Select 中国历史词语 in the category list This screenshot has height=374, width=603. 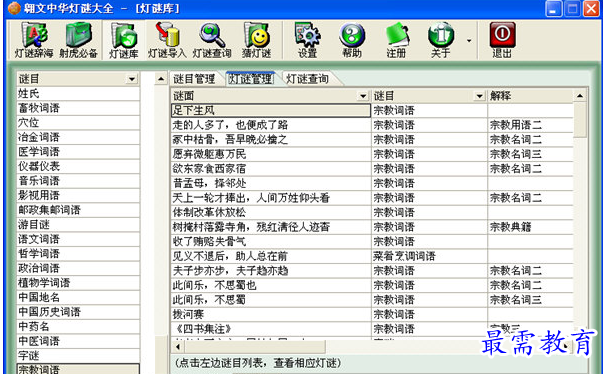(x=78, y=312)
